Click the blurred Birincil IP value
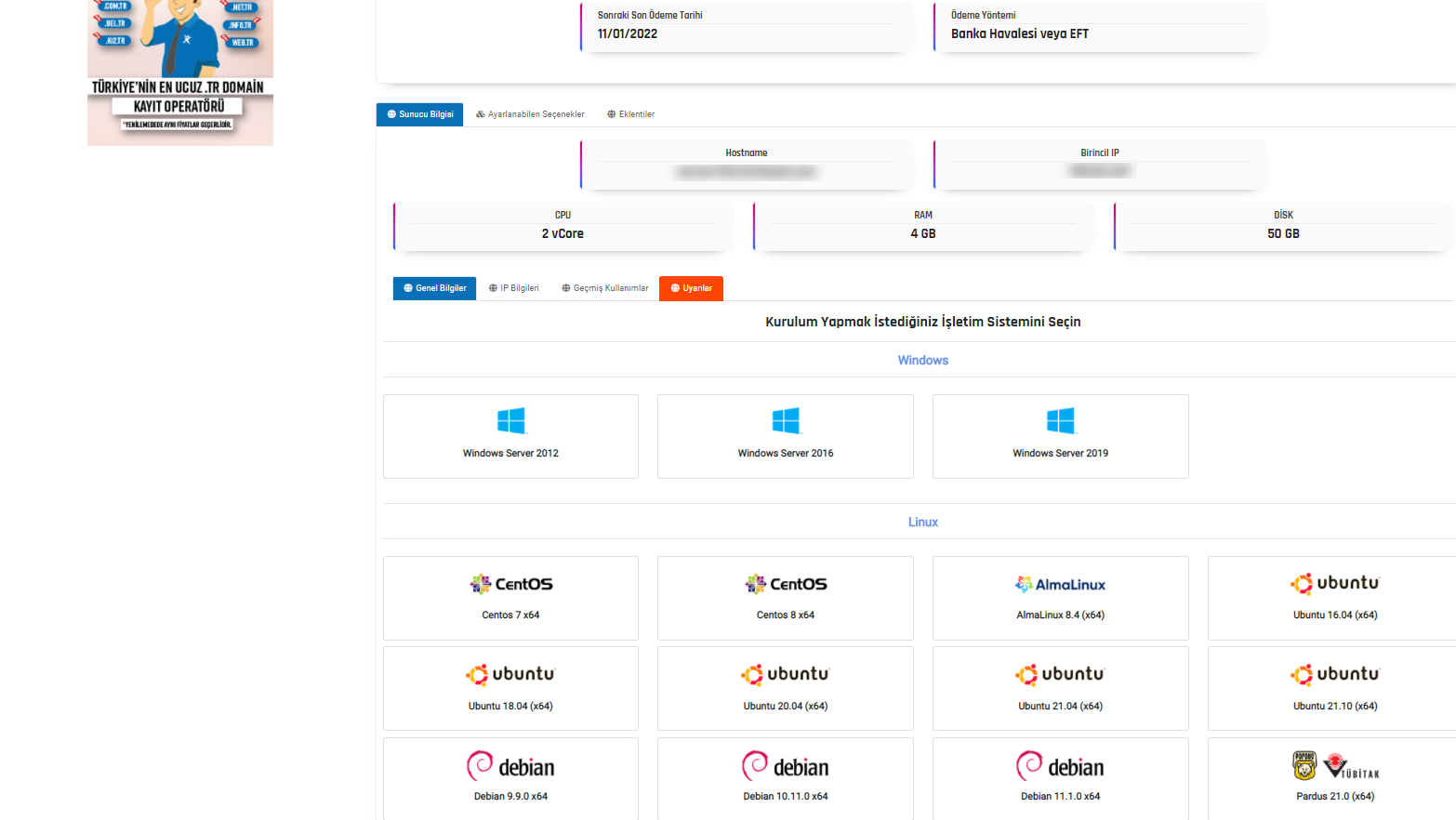 1100,171
